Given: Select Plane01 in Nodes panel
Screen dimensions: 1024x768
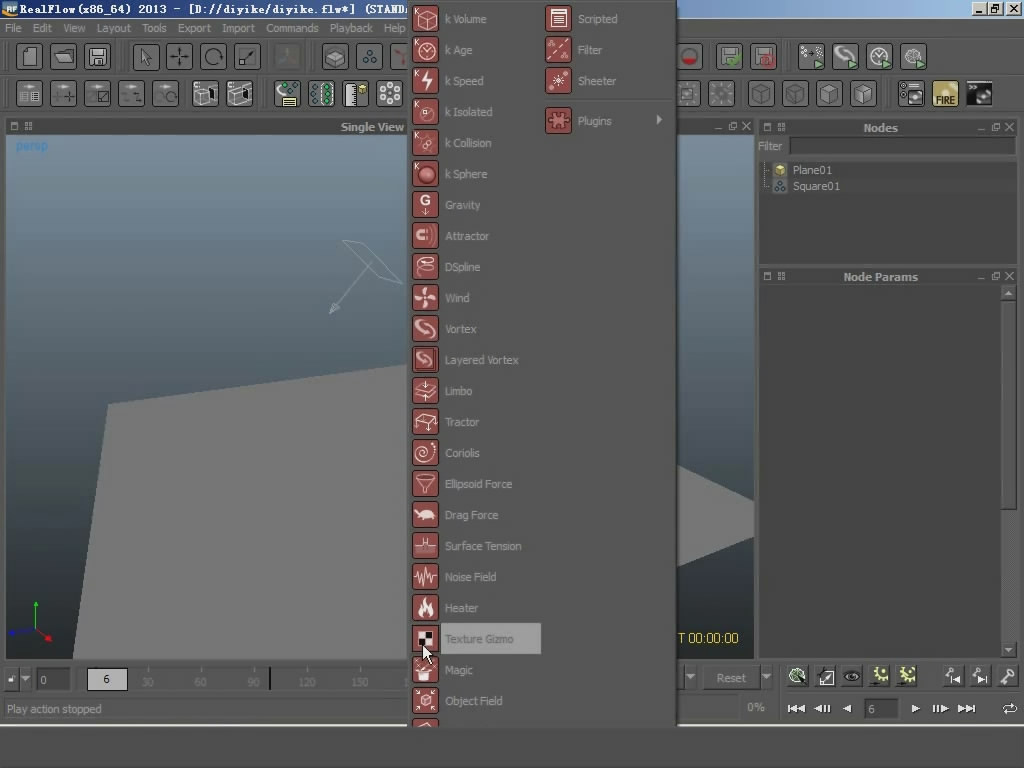Looking at the screenshot, I should pyautogui.click(x=812, y=170).
